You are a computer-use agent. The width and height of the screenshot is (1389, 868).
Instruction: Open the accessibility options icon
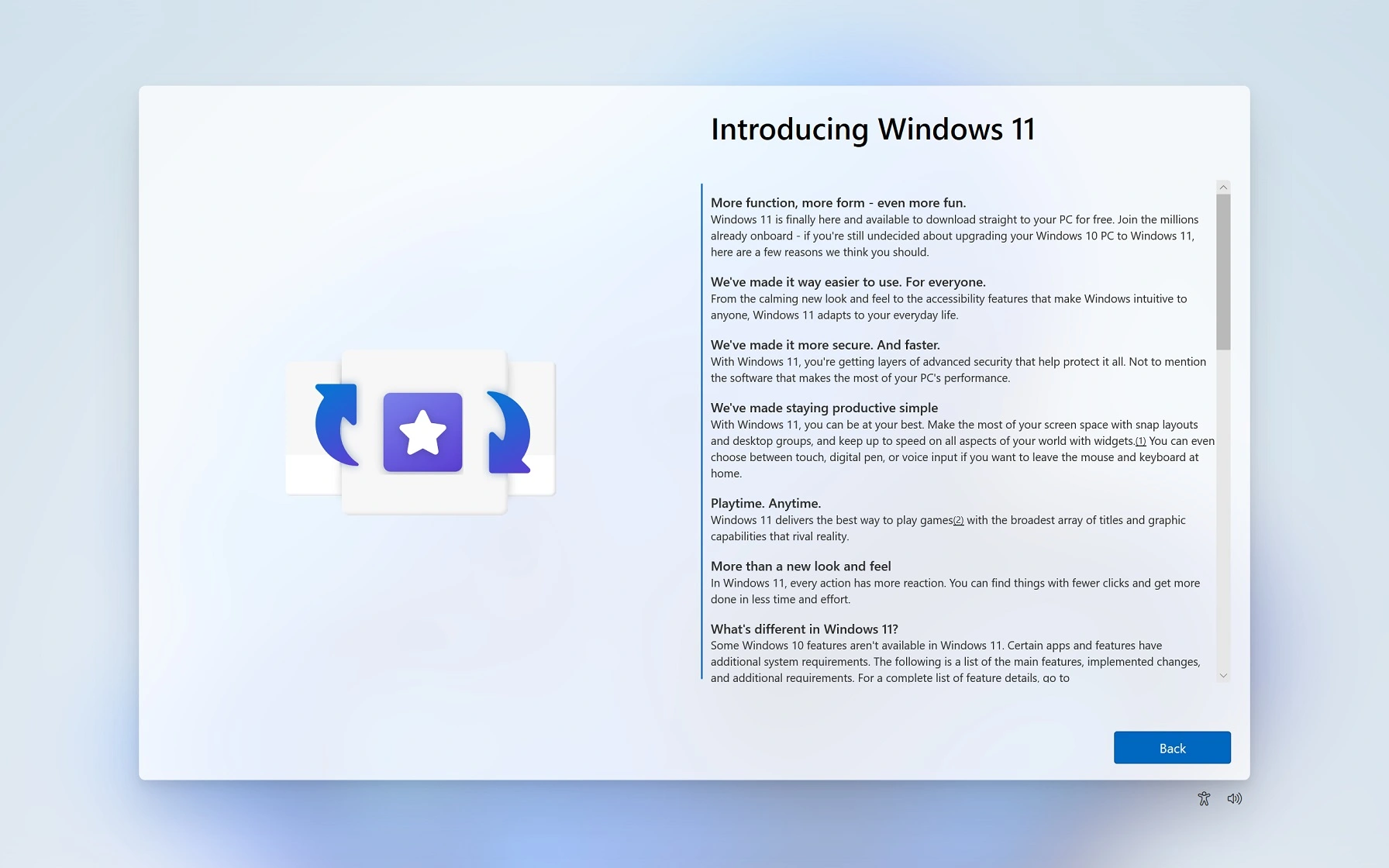click(x=1203, y=798)
